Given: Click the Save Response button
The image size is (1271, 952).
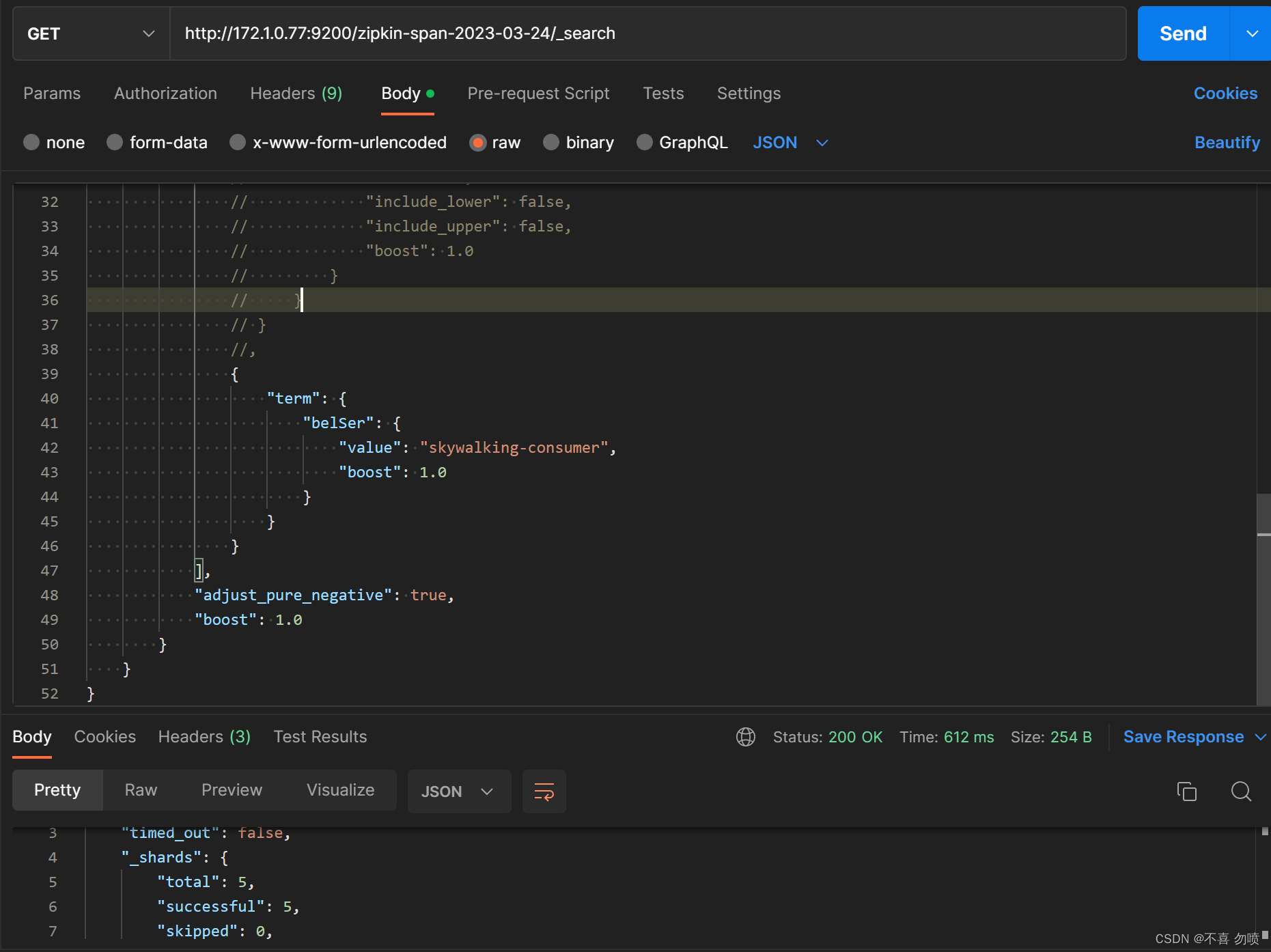Looking at the screenshot, I should (x=1183, y=737).
